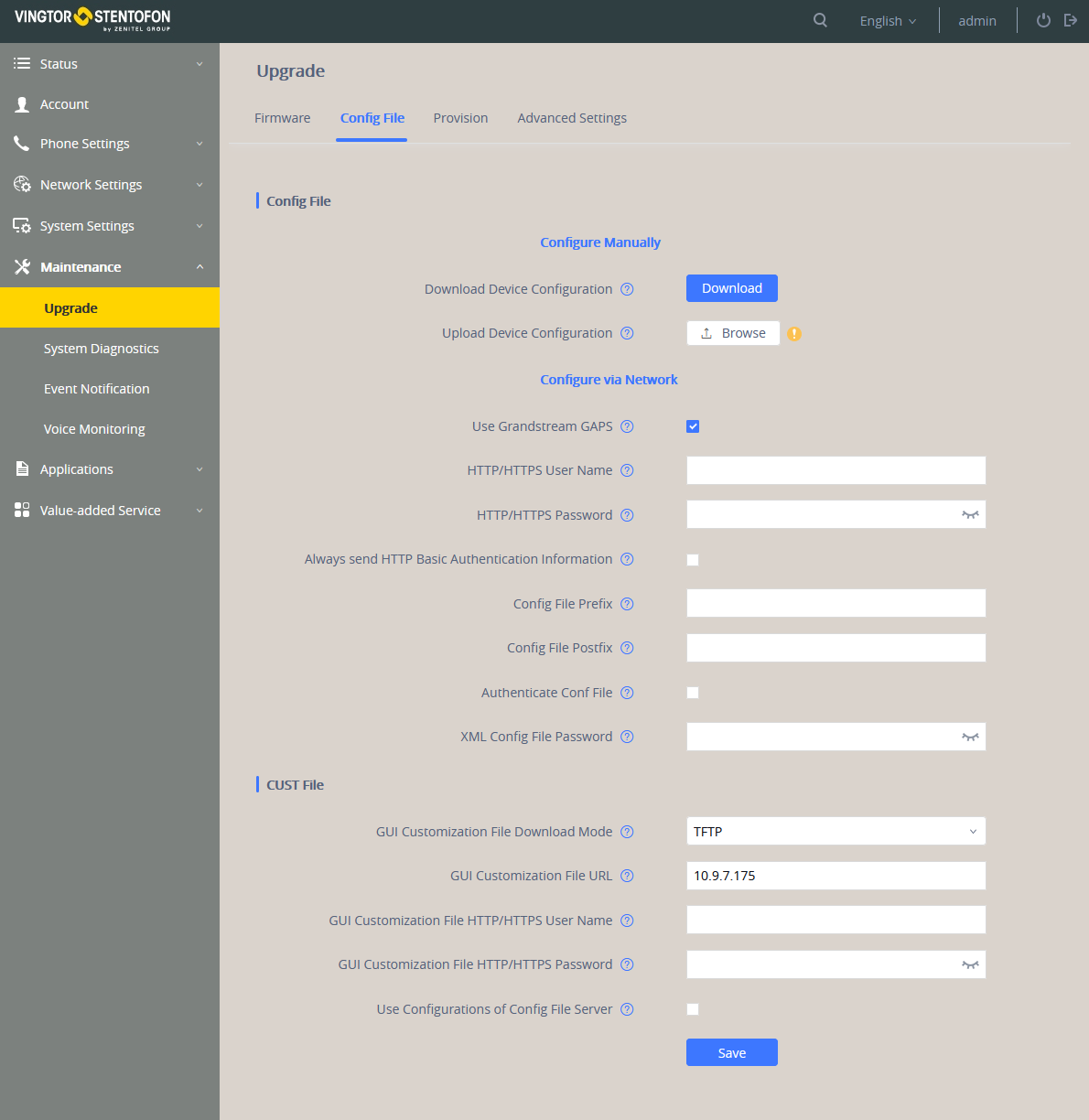Expand the Value-added Service chevron

199,511
